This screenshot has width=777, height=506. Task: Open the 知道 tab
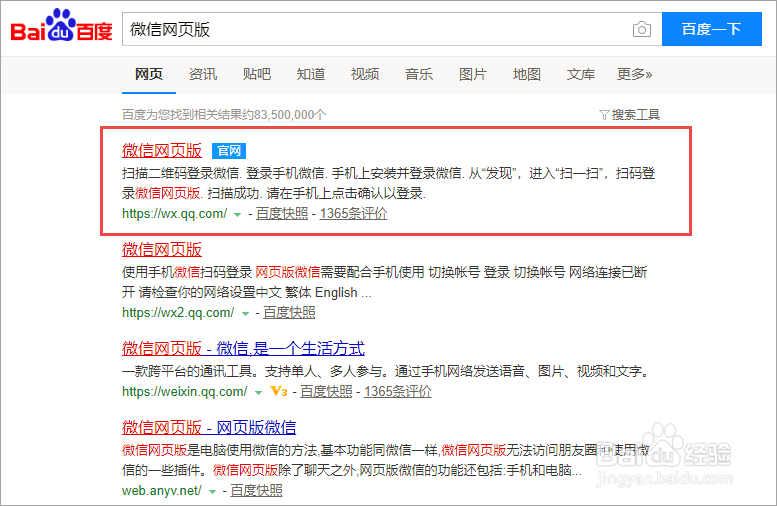[x=311, y=74]
